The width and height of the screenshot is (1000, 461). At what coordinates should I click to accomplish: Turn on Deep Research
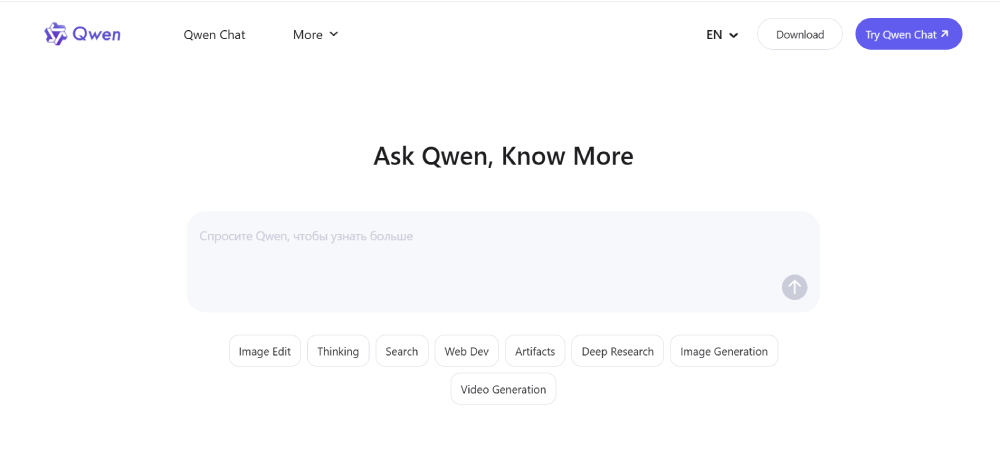click(617, 351)
